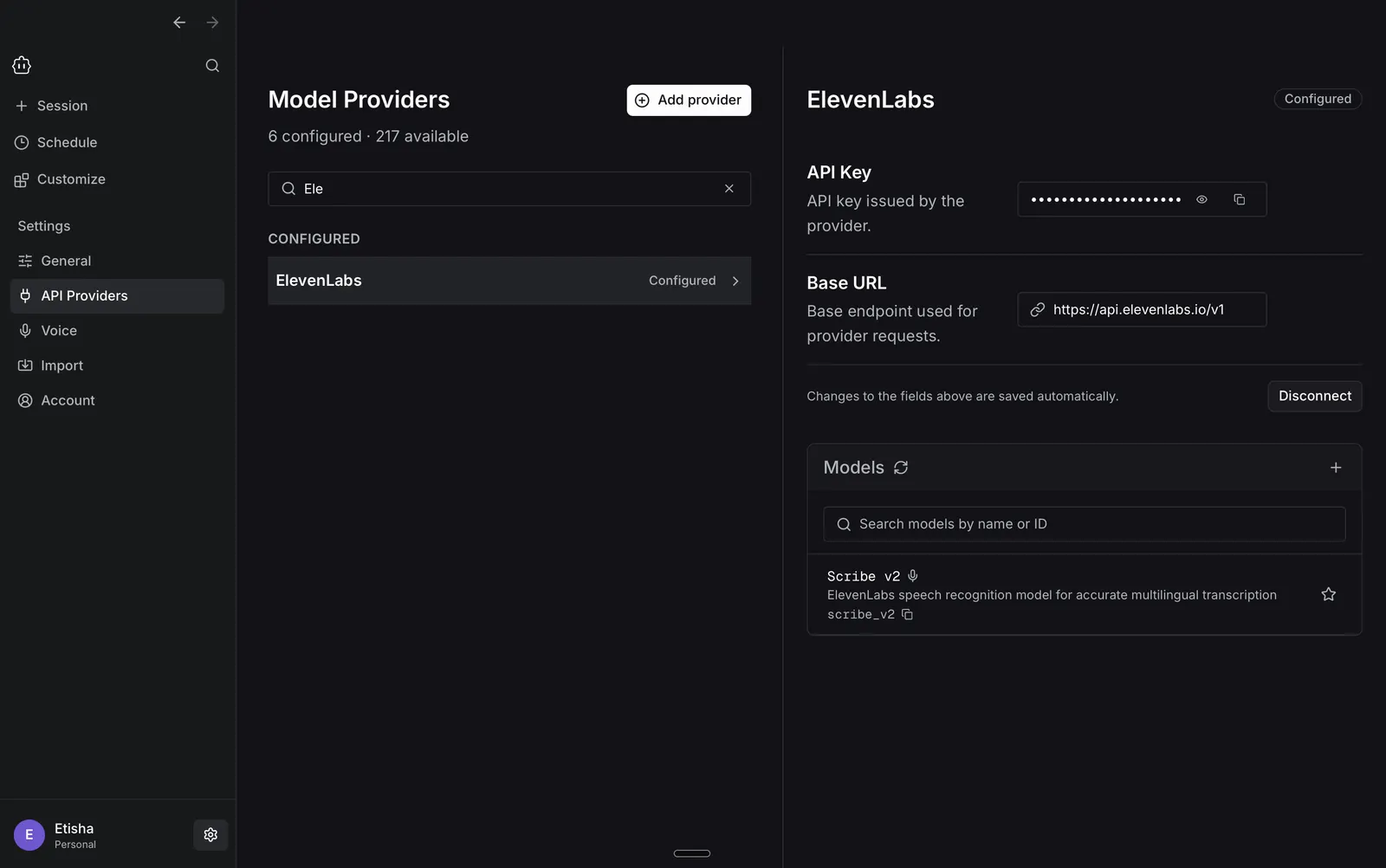Open the sidebar search icon
Image resolution: width=1386 pixels, height=868 pixels.
212,66
